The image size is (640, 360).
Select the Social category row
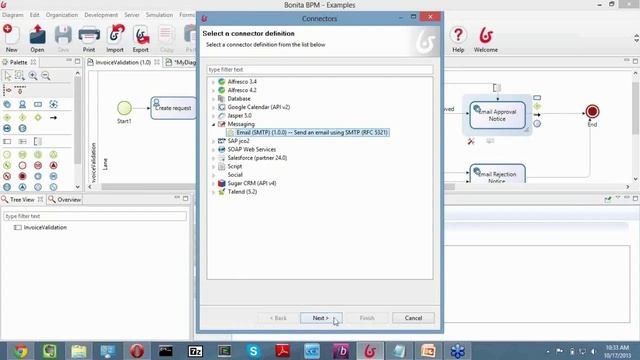pyautogui.click(x=235, y=175)
